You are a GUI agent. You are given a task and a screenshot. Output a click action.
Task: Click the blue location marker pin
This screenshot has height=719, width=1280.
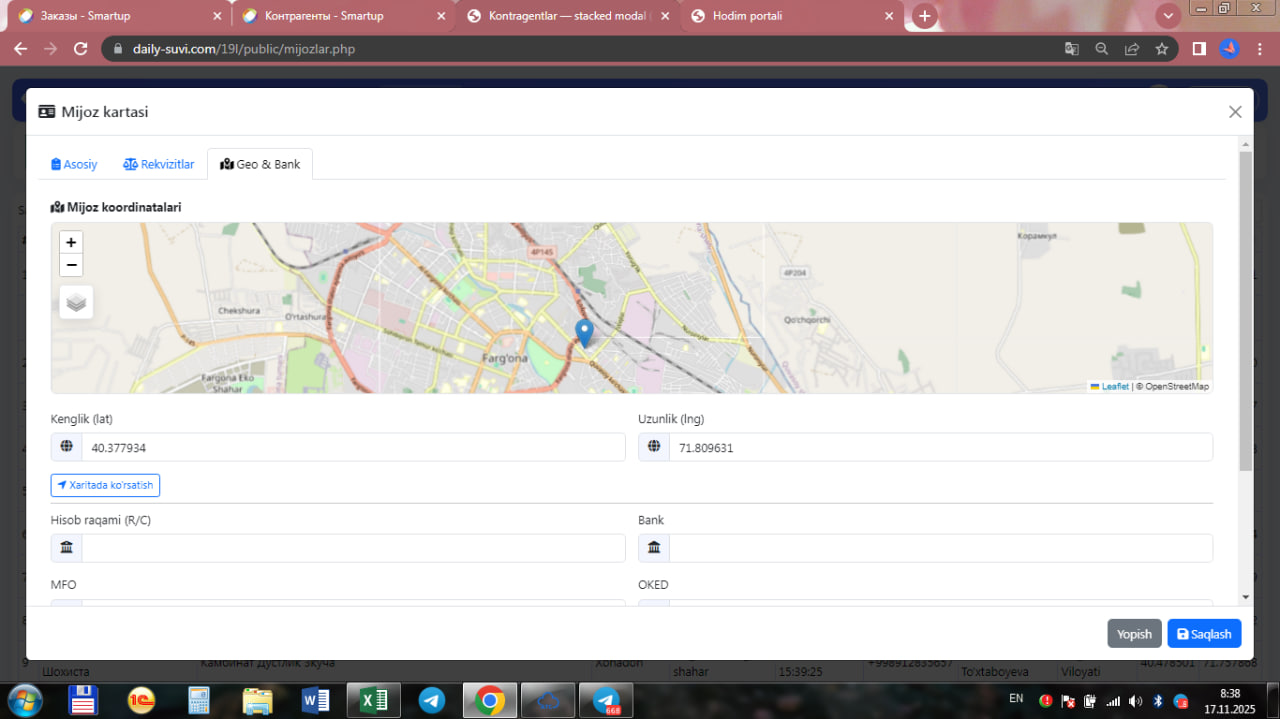pos(584,333)
